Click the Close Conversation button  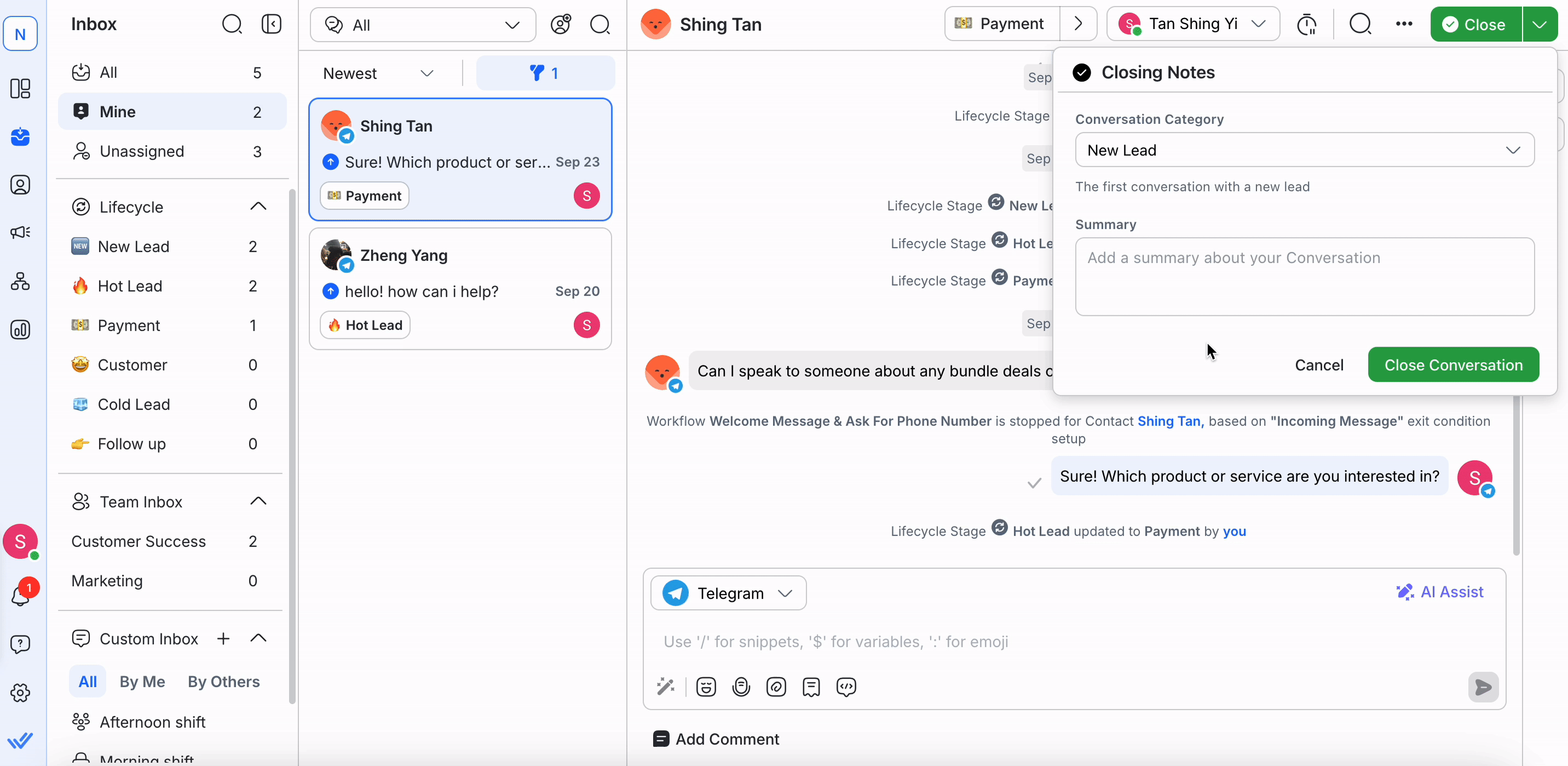pos(1453,365)
